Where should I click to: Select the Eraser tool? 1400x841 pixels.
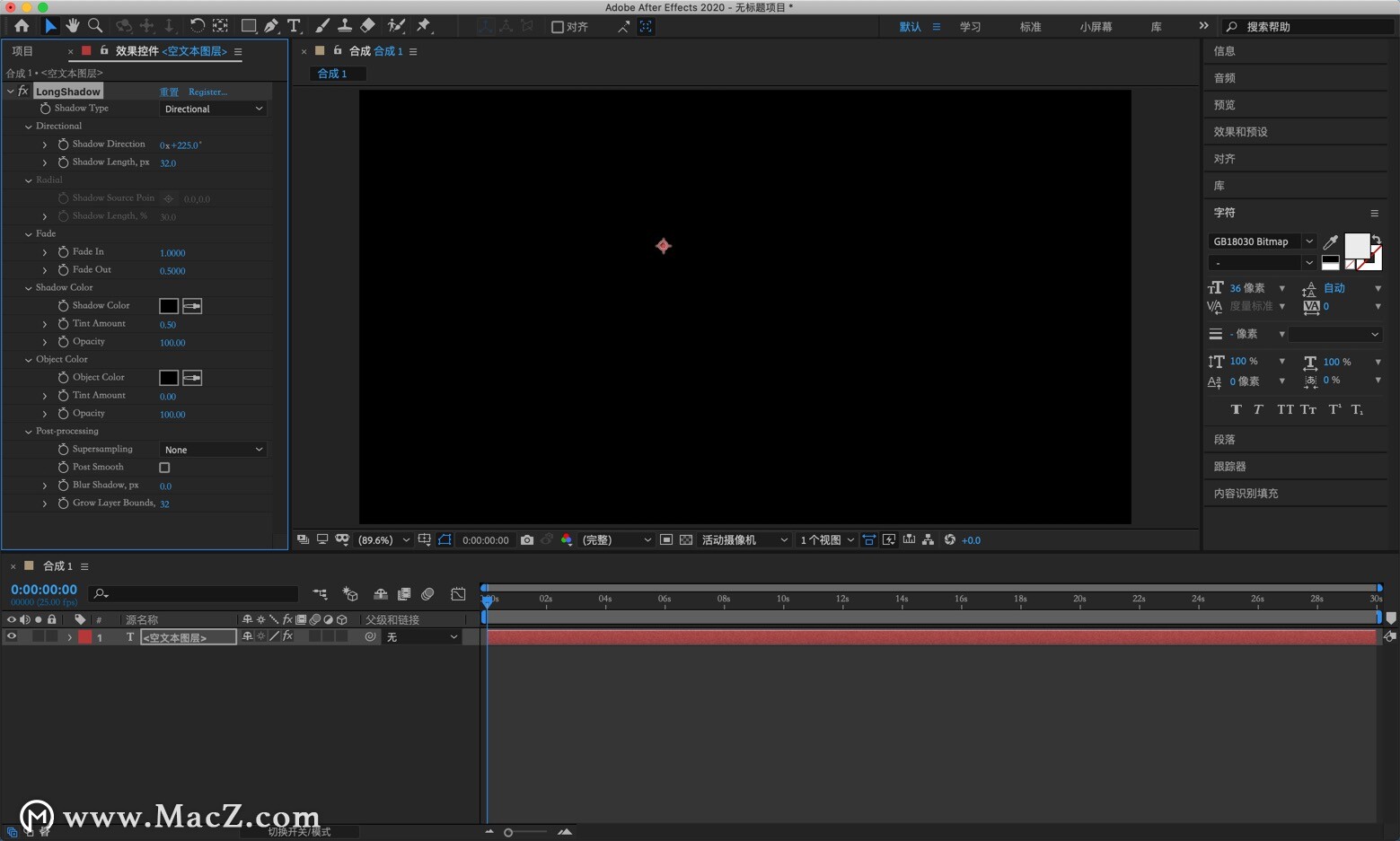point(367,26)
